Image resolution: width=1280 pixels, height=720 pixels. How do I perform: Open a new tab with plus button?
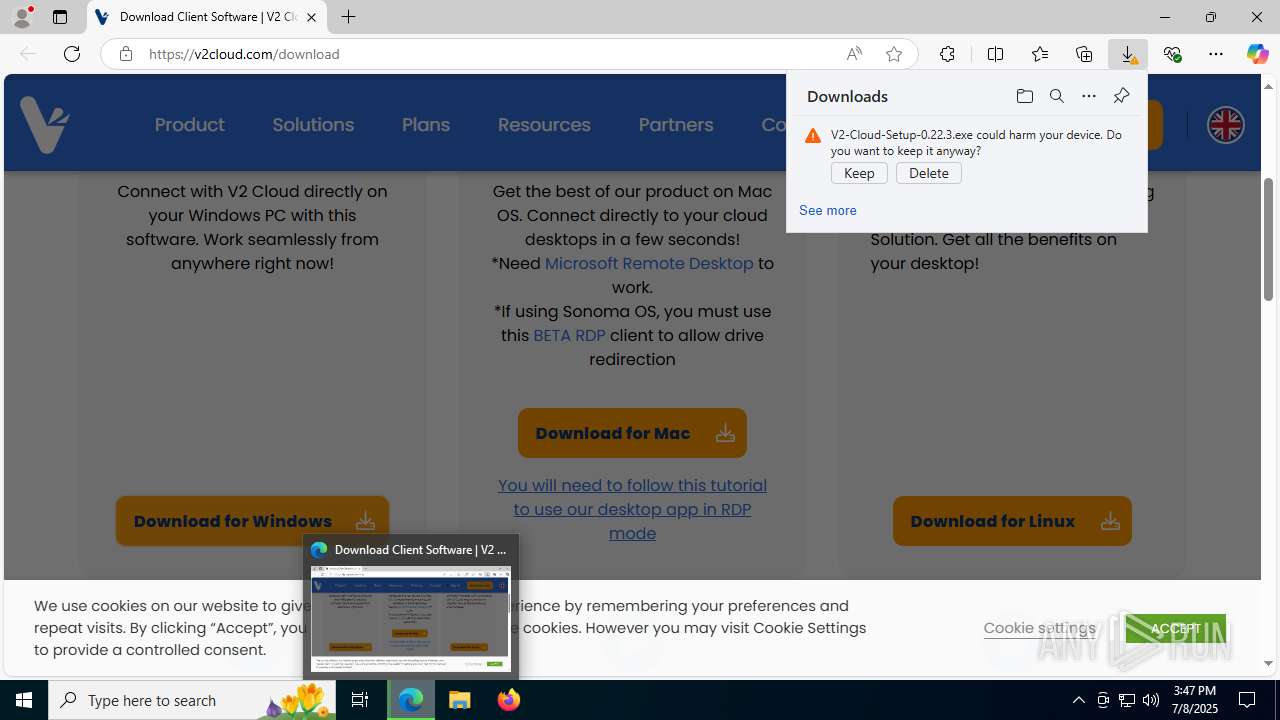coord(348,17)
